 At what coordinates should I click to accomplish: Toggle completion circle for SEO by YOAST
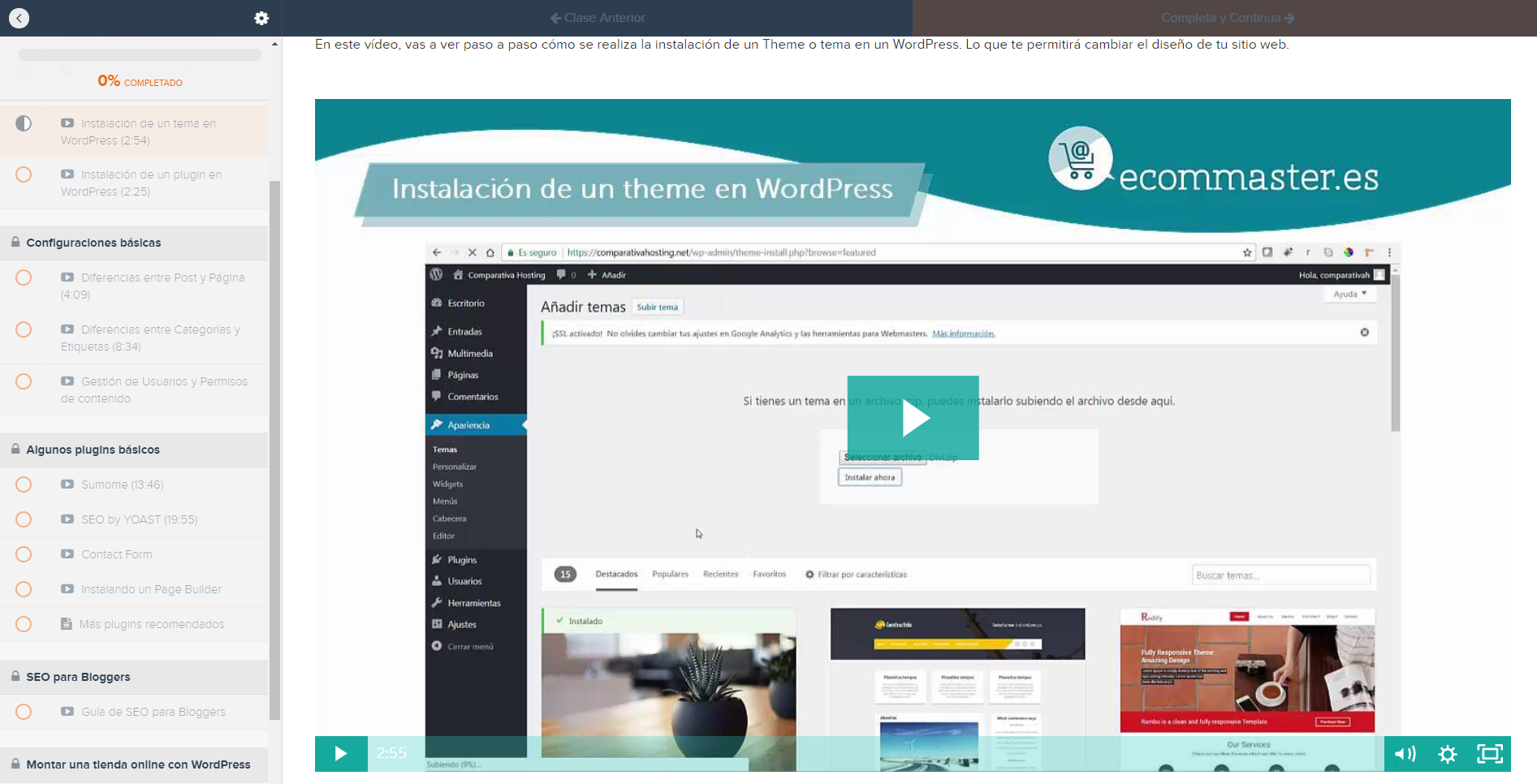click(x=24, y=519)
